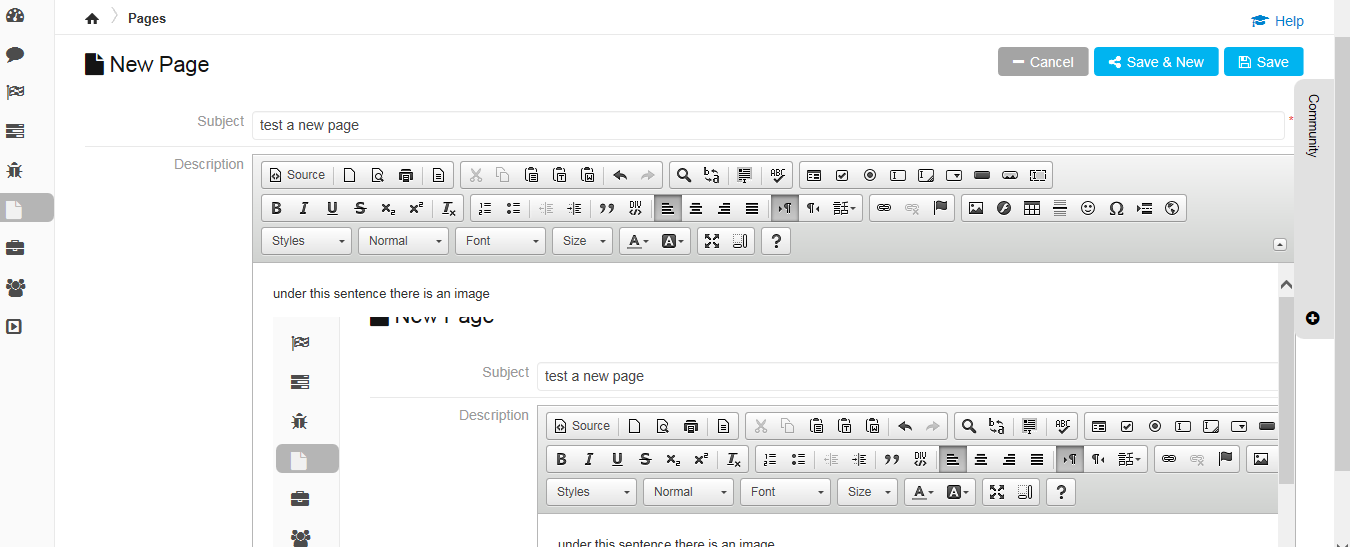Insert Flash object icon
This screenshot has width=1350, height=547.
click(1004, 208)
